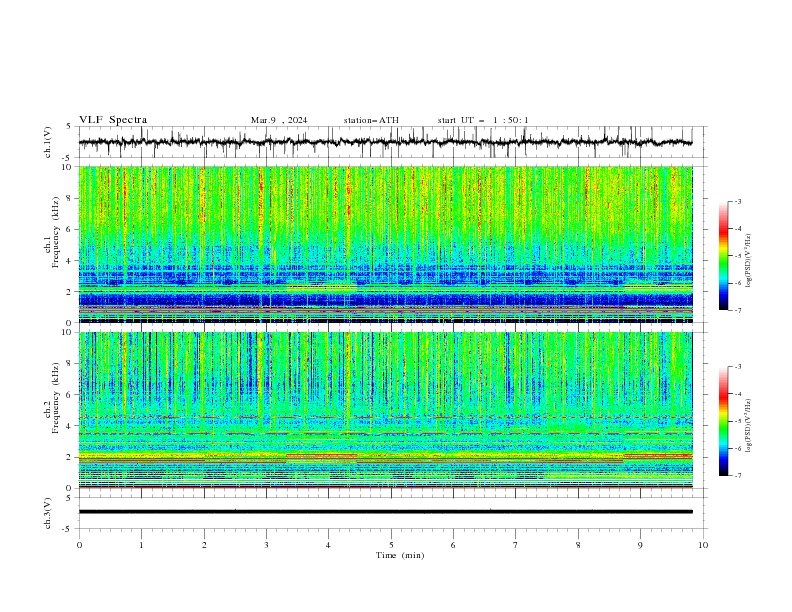Image resolution: width=792 pixels, height=612 pixels.
Task: Click the upper colorbar 'log(PSD)(V²/Hz)' label
Action: 749,260
